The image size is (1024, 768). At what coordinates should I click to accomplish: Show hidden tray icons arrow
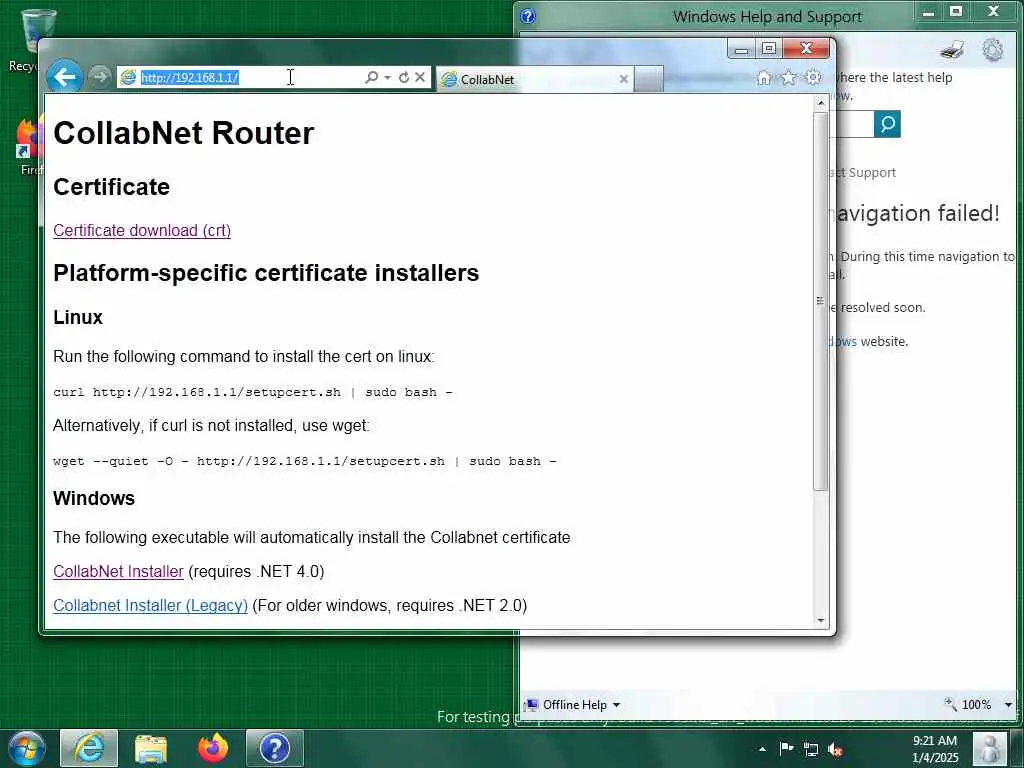coord(762,749)
